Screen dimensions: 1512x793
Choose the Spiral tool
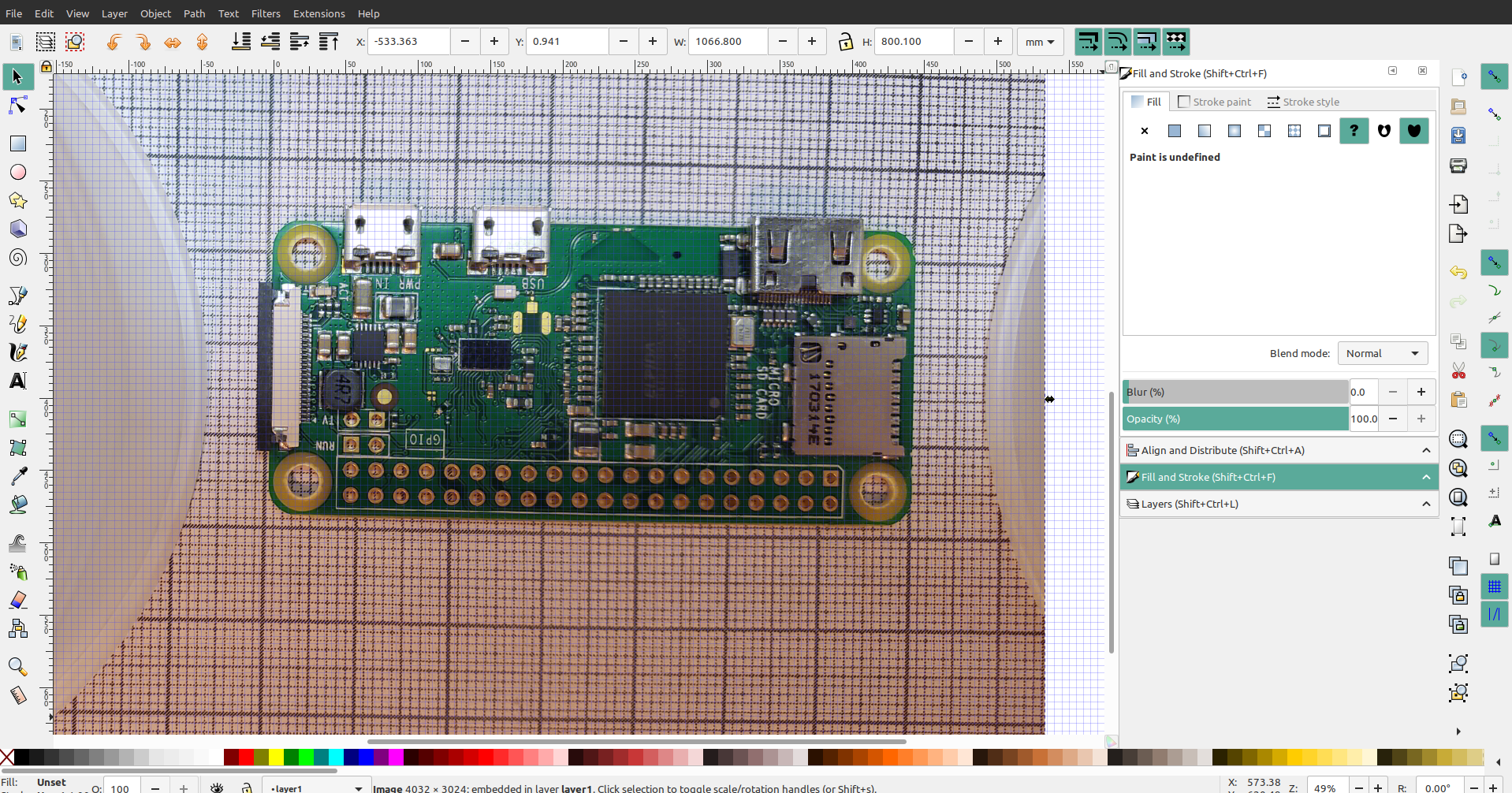17,258
